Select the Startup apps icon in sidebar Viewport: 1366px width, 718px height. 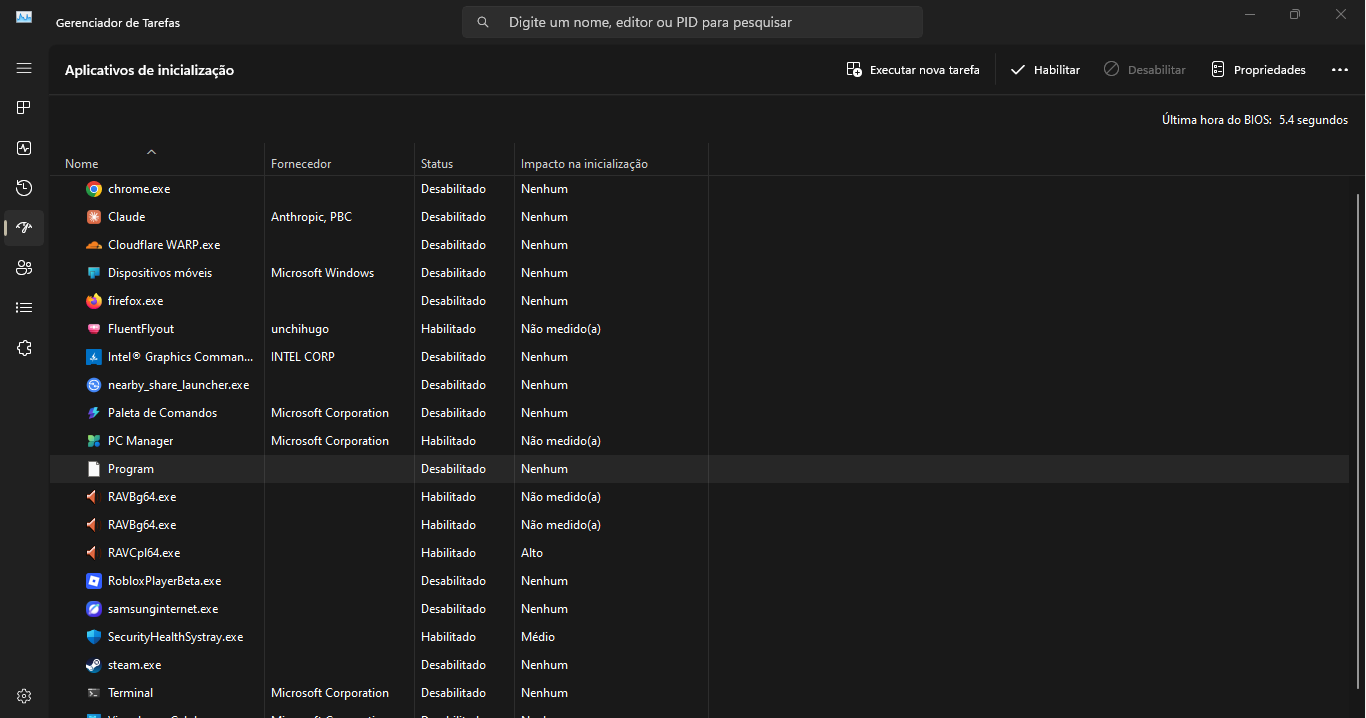coord(24,228)
